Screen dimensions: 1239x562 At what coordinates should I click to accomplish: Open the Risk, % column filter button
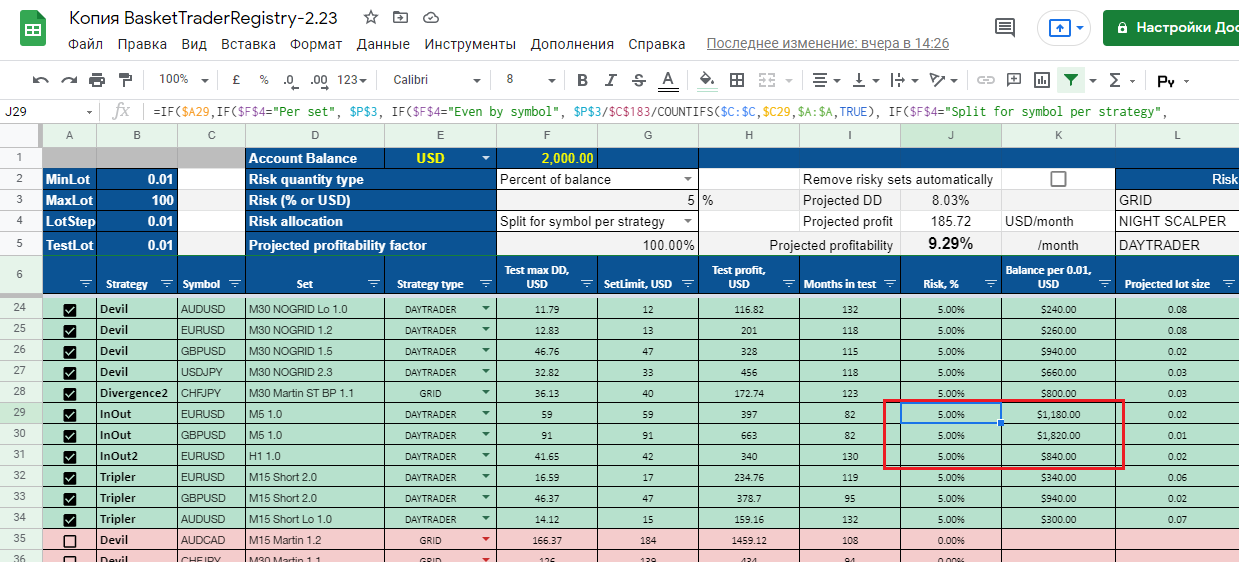[990, 284]
